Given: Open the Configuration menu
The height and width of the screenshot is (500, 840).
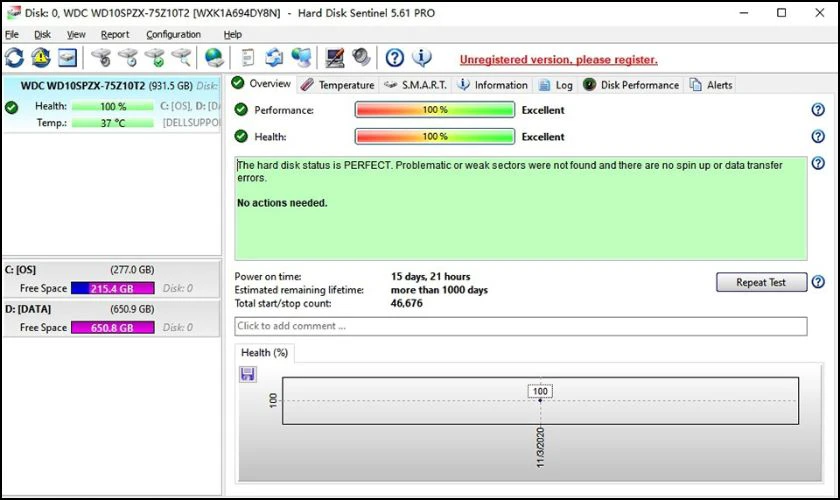Looking at the screenshot, I should (174, 34).
